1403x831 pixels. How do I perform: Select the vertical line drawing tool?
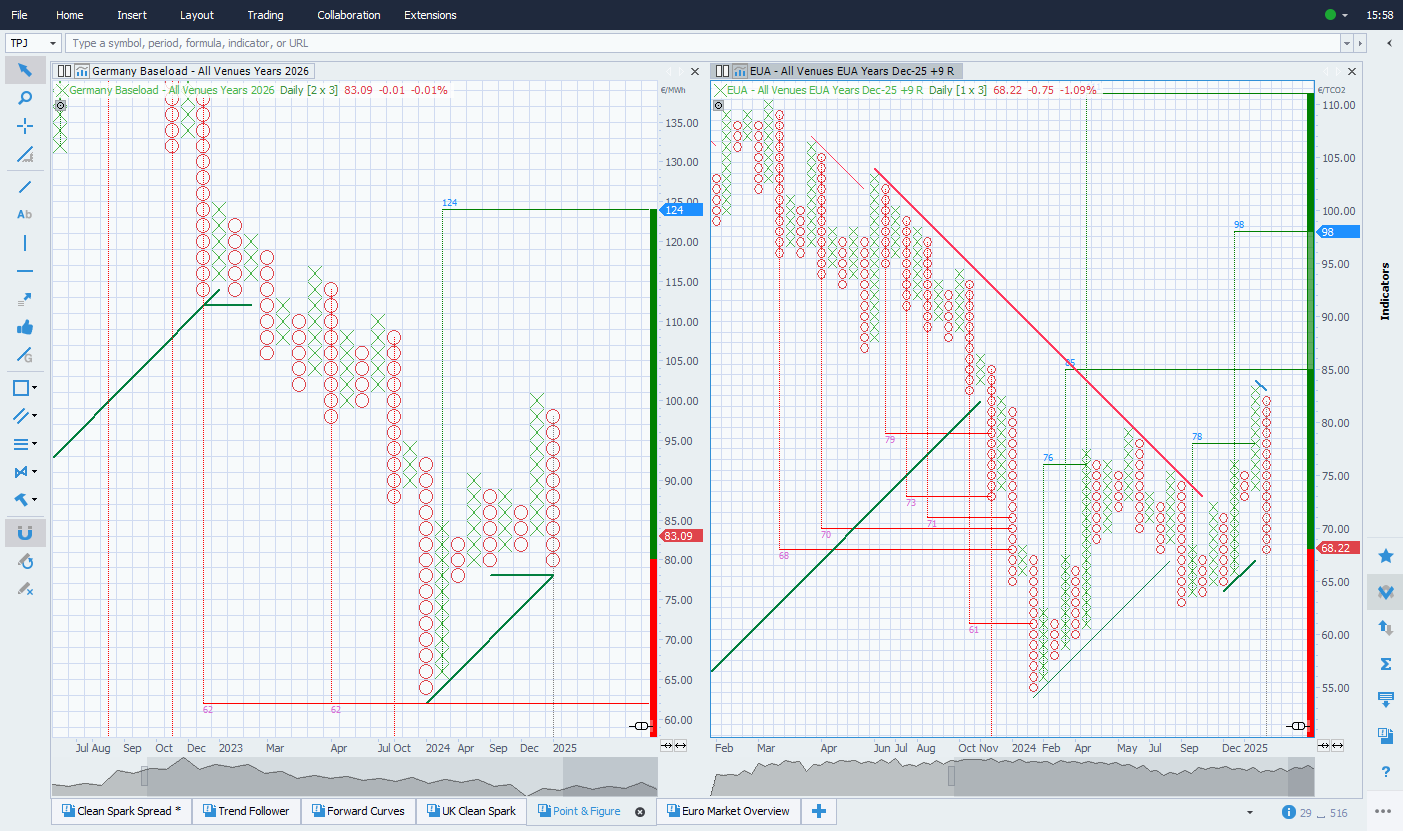click(25, 243)
